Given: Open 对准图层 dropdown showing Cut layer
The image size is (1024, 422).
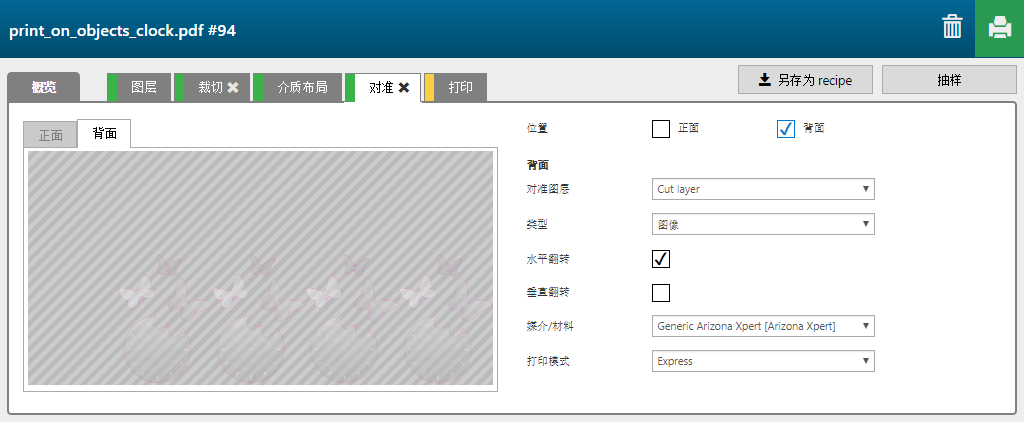Looking at the screenshot, I should point(763,189).
